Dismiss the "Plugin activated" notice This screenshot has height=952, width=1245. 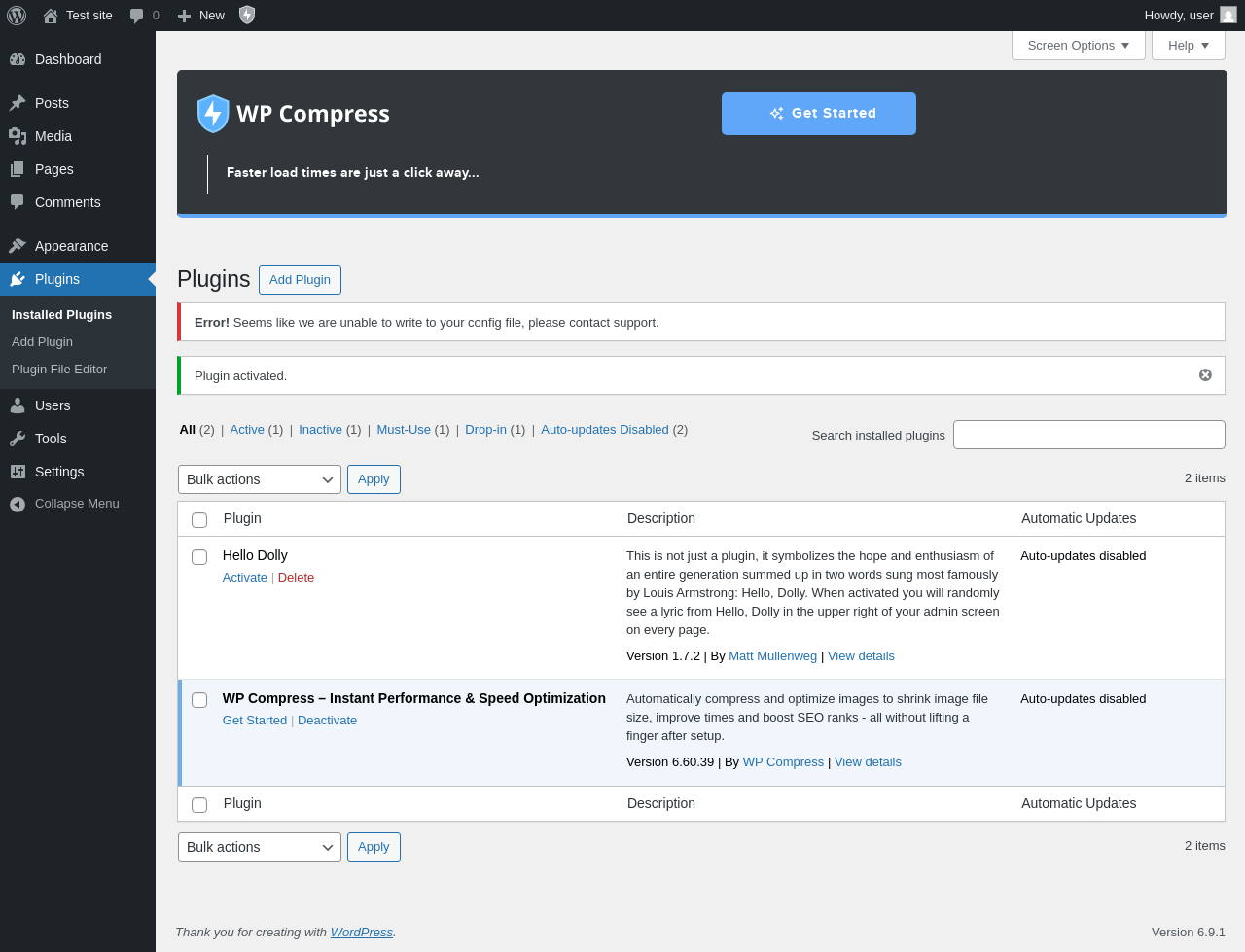(x=1205, y=375)
